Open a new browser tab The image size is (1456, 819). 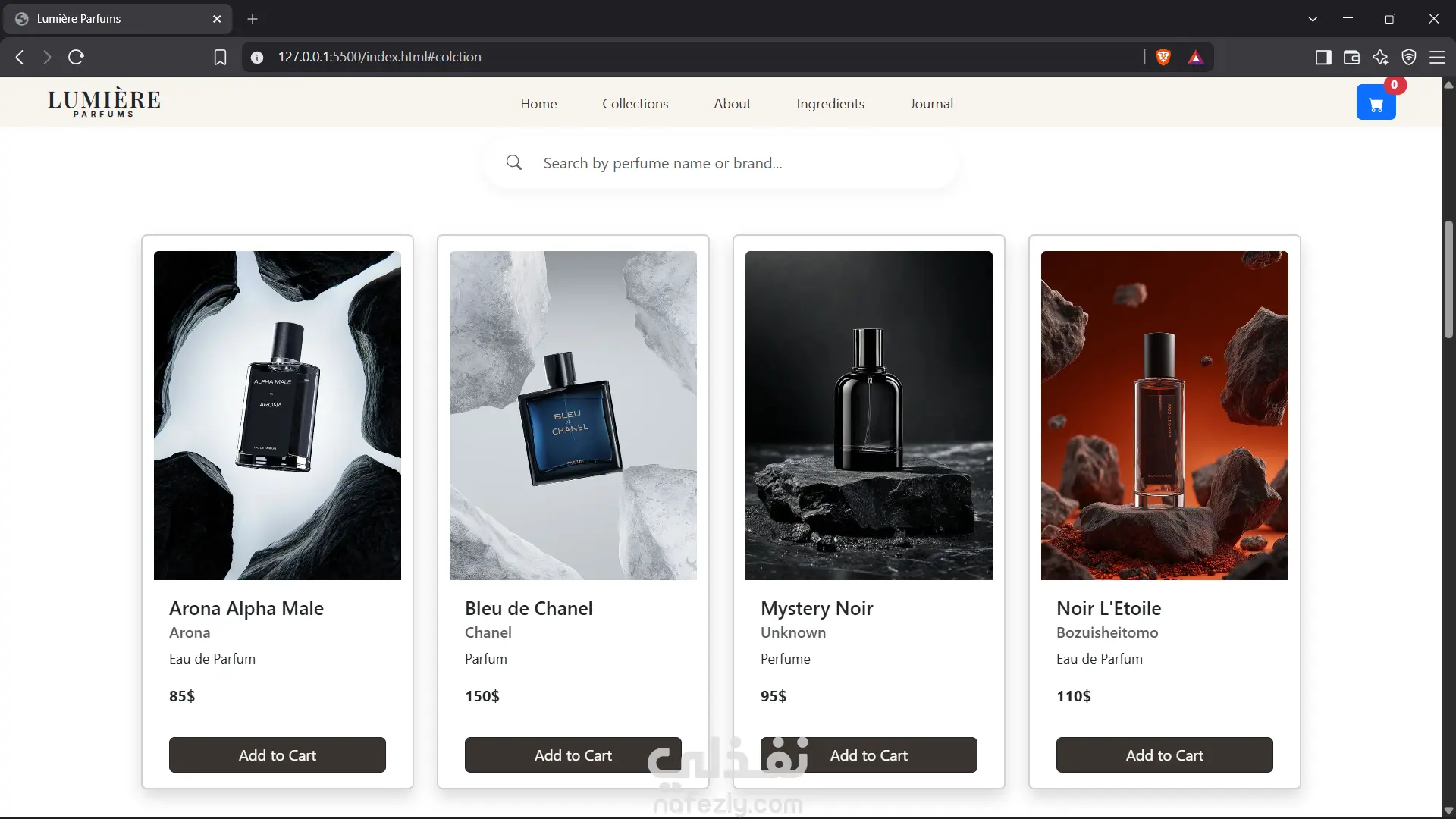253,19
